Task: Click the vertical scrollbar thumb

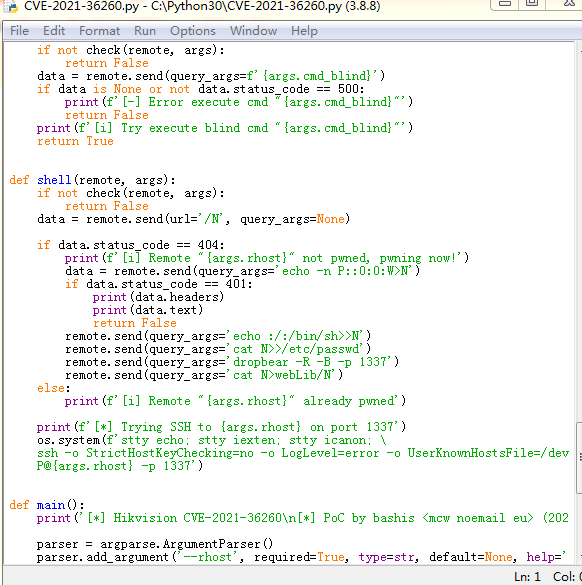Action: 579,457
